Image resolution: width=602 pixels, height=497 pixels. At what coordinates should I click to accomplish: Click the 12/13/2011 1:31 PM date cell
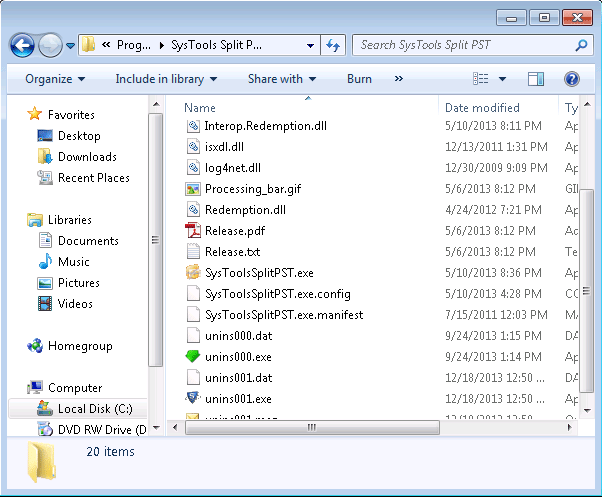(x=496, y=147)
